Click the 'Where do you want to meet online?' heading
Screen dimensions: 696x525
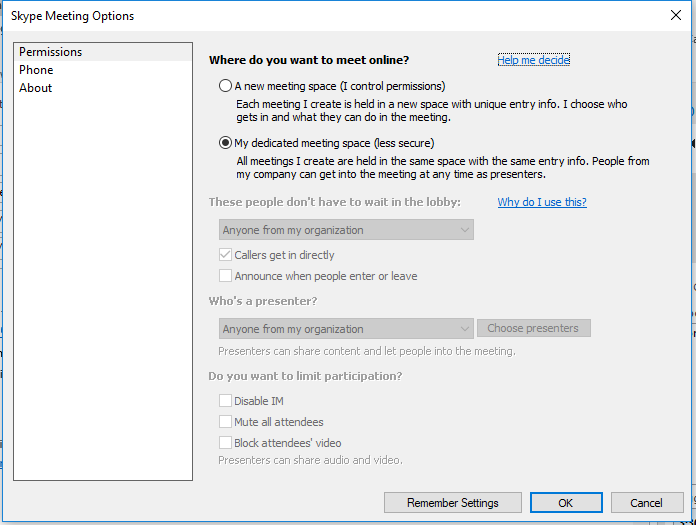tap(309, 60)
